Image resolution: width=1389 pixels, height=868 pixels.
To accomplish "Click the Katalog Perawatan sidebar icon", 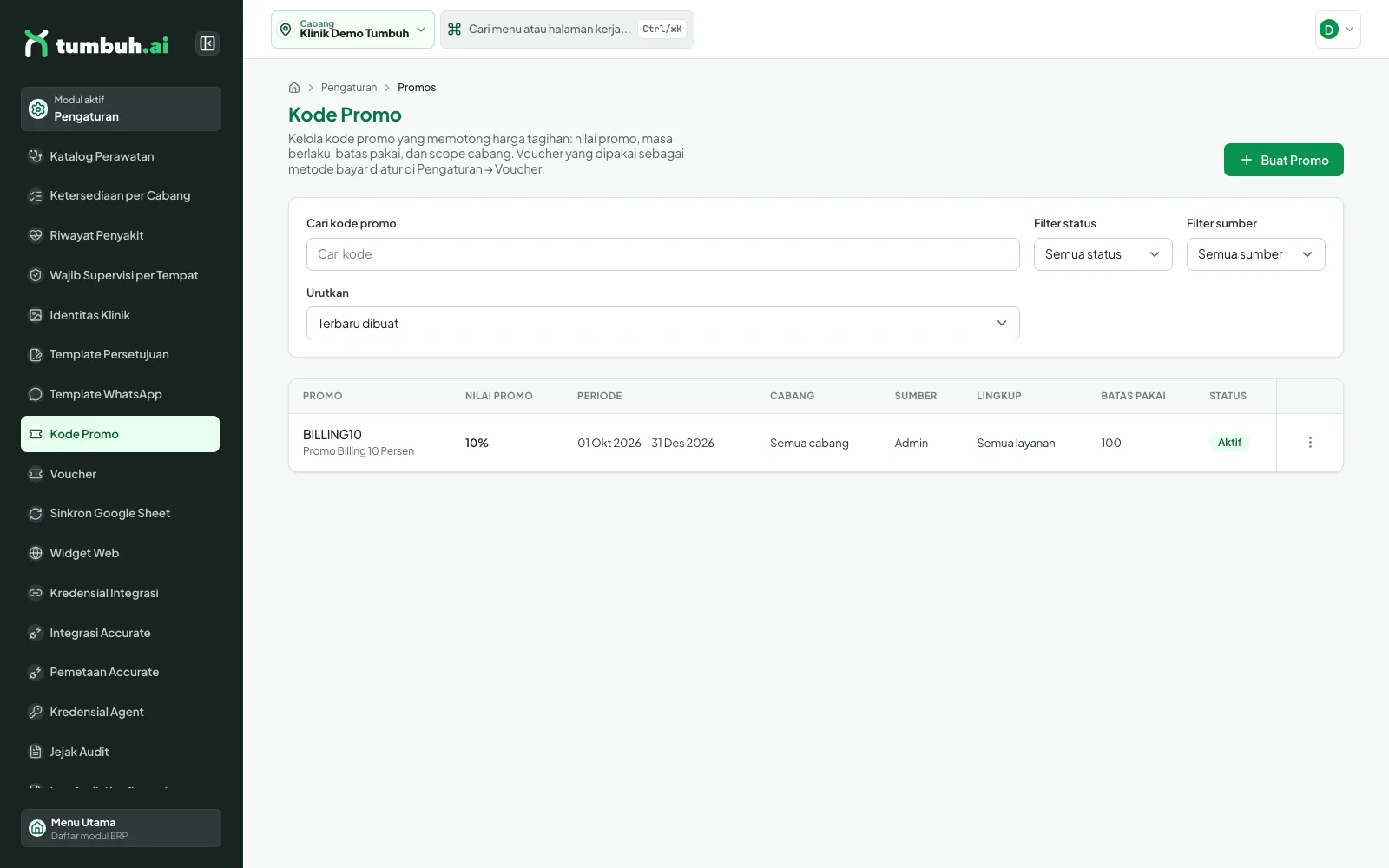I will 36,156.
